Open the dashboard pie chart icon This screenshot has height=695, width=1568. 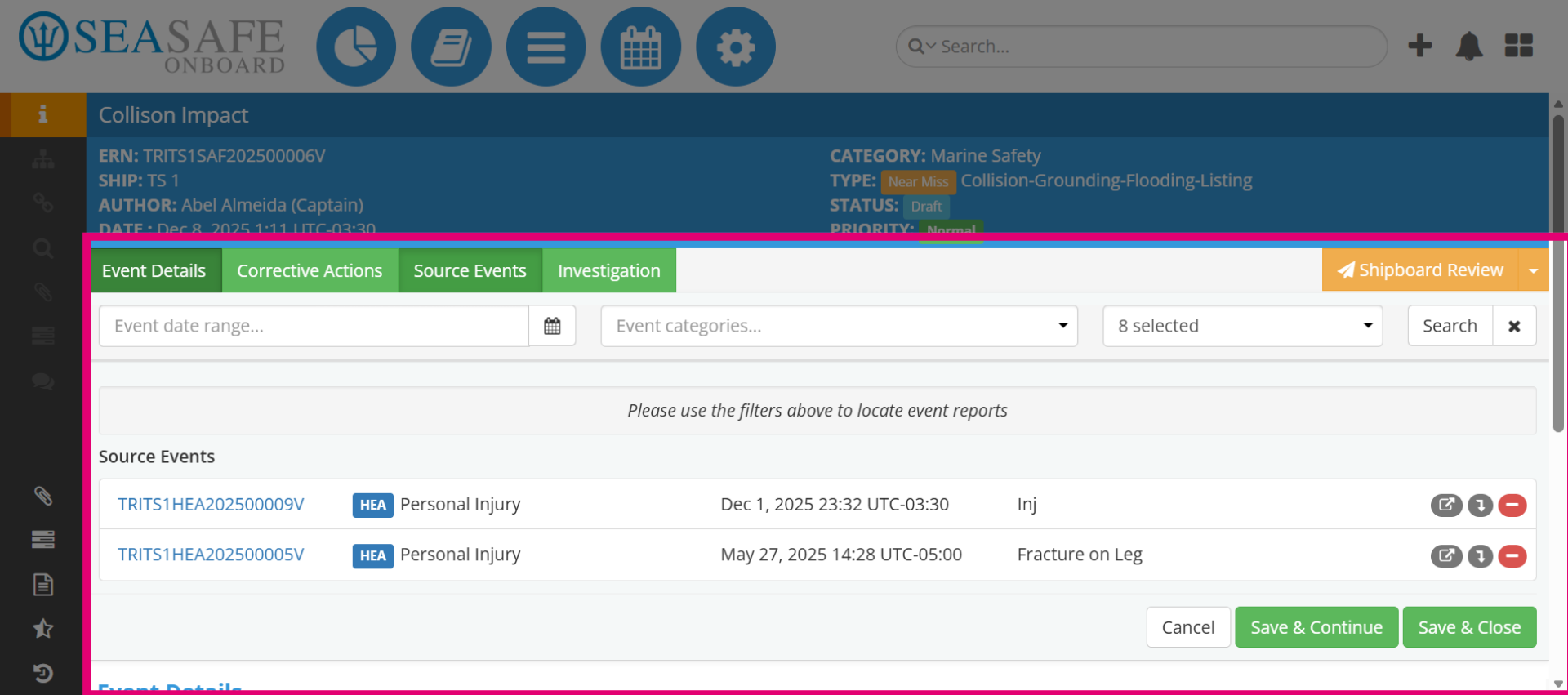coord(356,47)
